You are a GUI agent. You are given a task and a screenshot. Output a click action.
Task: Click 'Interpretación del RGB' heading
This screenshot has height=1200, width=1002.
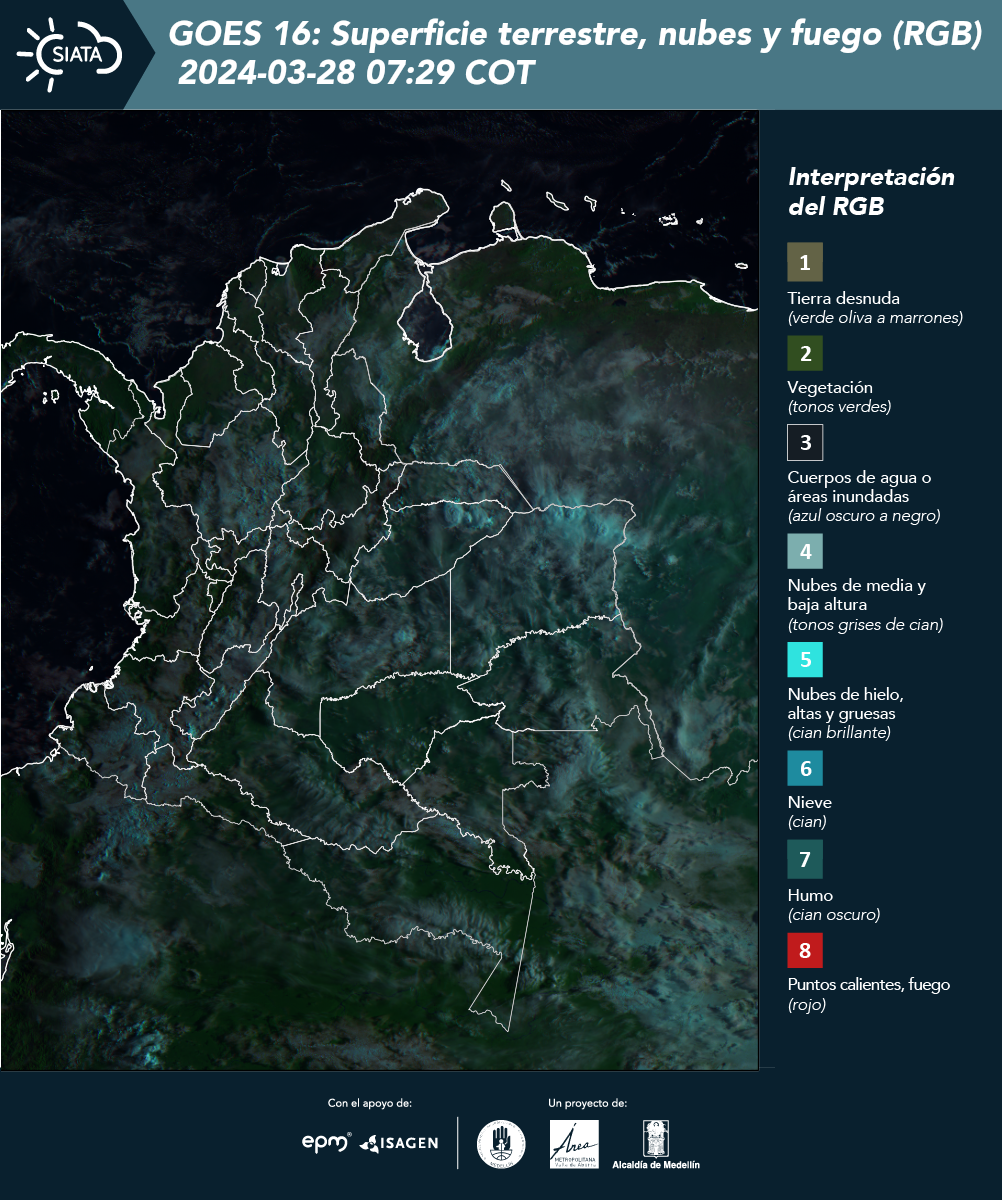click(871, 192)
